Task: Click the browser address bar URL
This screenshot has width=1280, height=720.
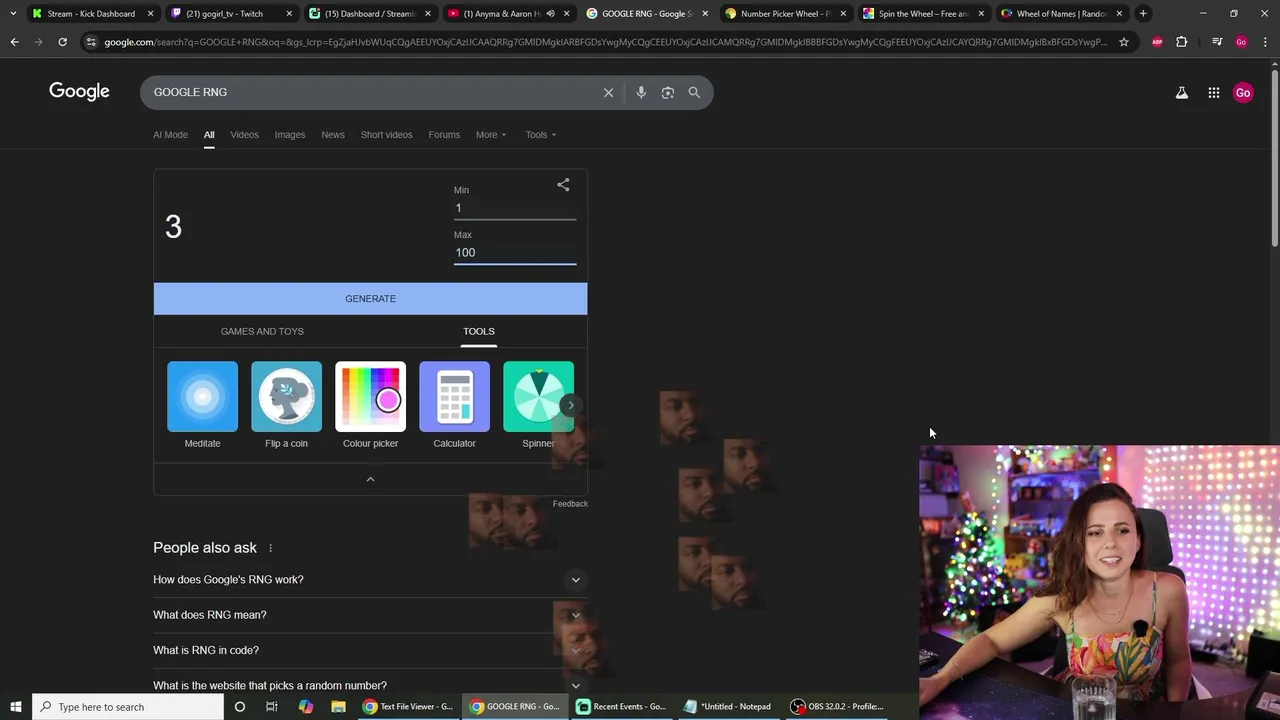Action: 605,42
